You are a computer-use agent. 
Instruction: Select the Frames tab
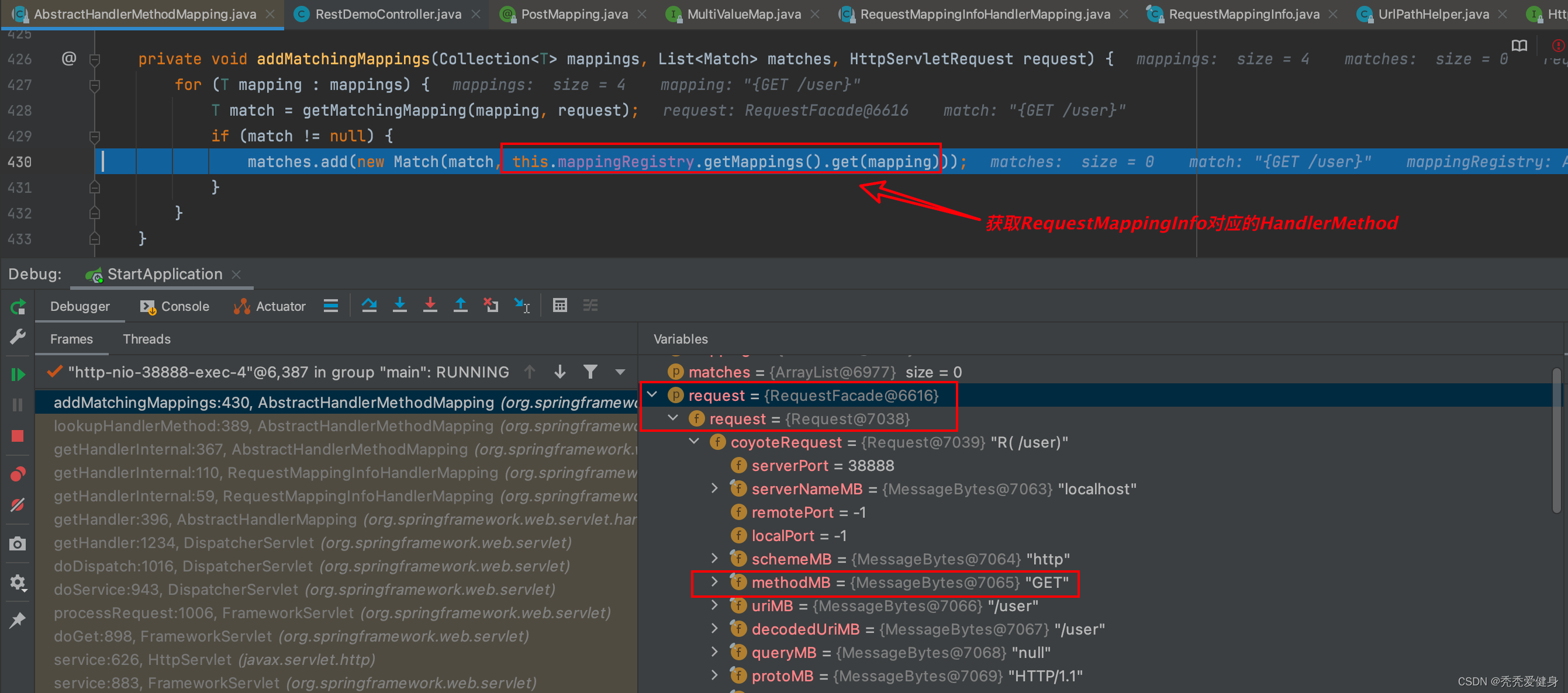(x=71, y=339)
